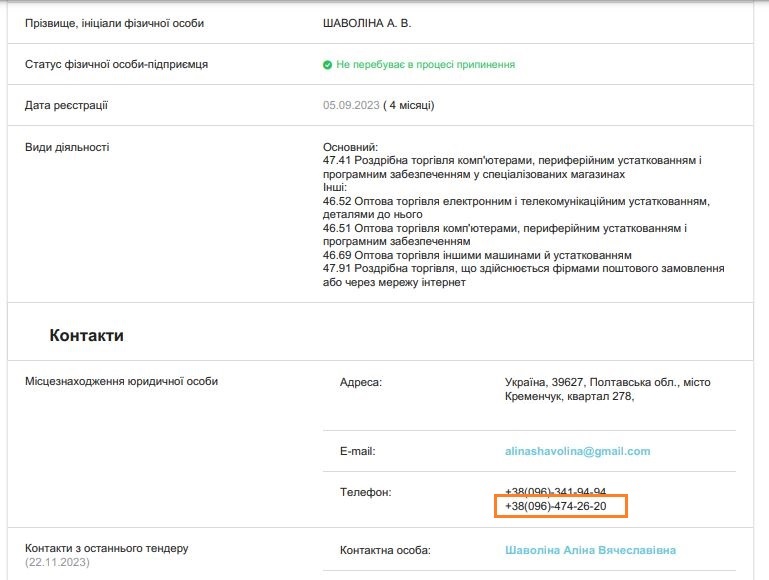Click the first phone number +38(096)-341-94-94
769x580 pixels.
point(556,491)
